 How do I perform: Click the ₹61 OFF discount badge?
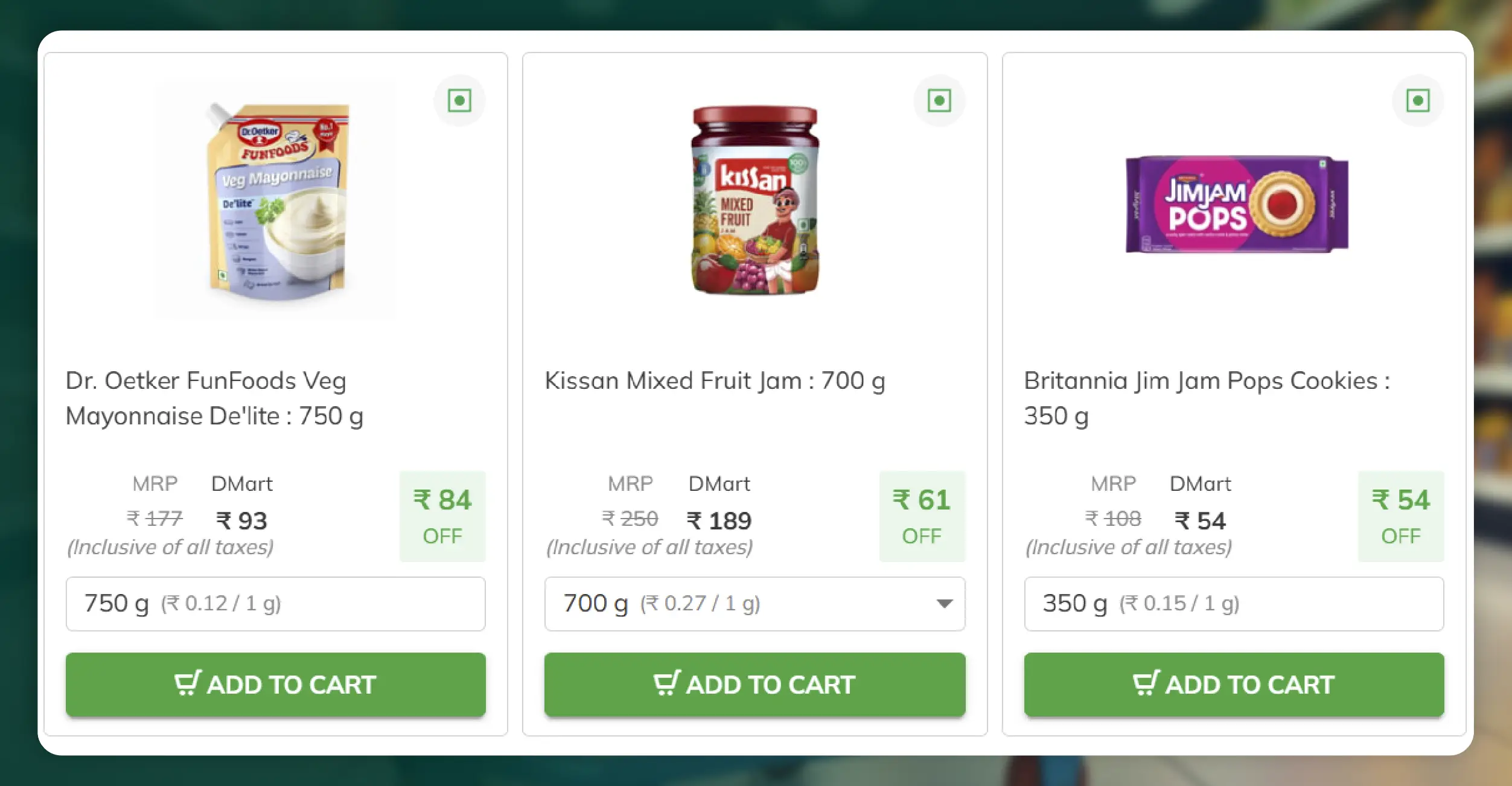point(922,516)
